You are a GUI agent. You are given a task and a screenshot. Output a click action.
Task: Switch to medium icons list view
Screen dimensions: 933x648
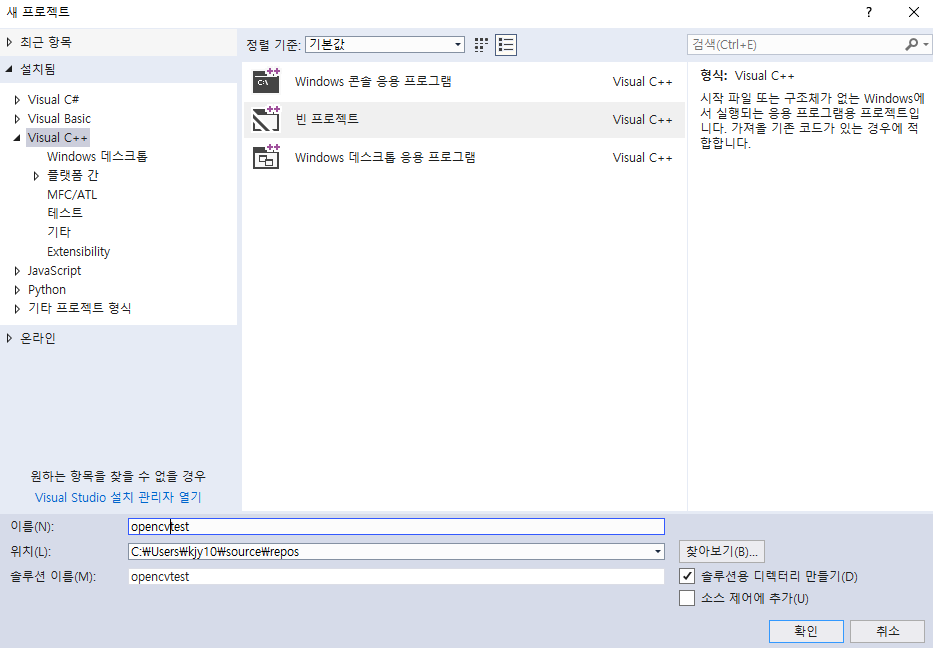(506, 45)
